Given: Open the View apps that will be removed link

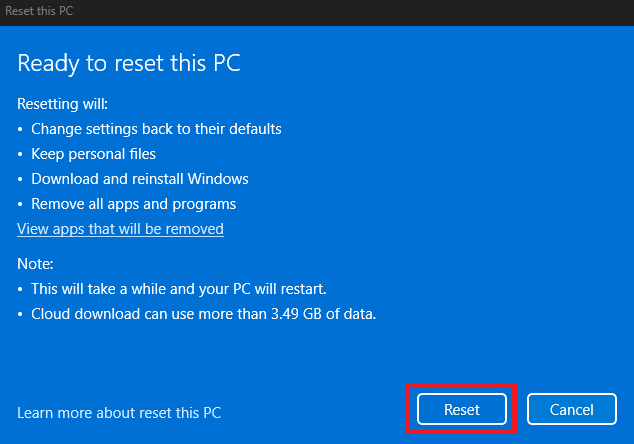Looking at the screenshot, I should click(120, 229).
